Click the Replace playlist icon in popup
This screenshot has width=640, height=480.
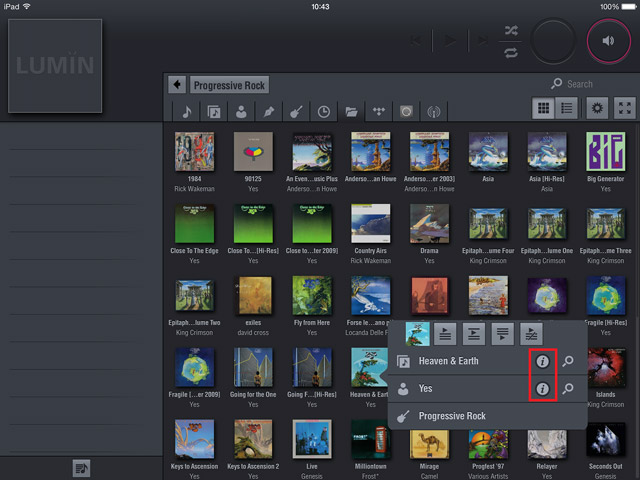click(531, 333)
